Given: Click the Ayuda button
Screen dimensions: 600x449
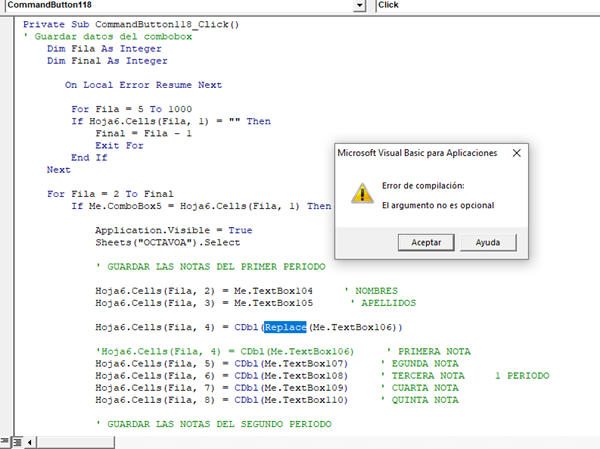Looking at the screenshot, I should [x=488, y=242].
